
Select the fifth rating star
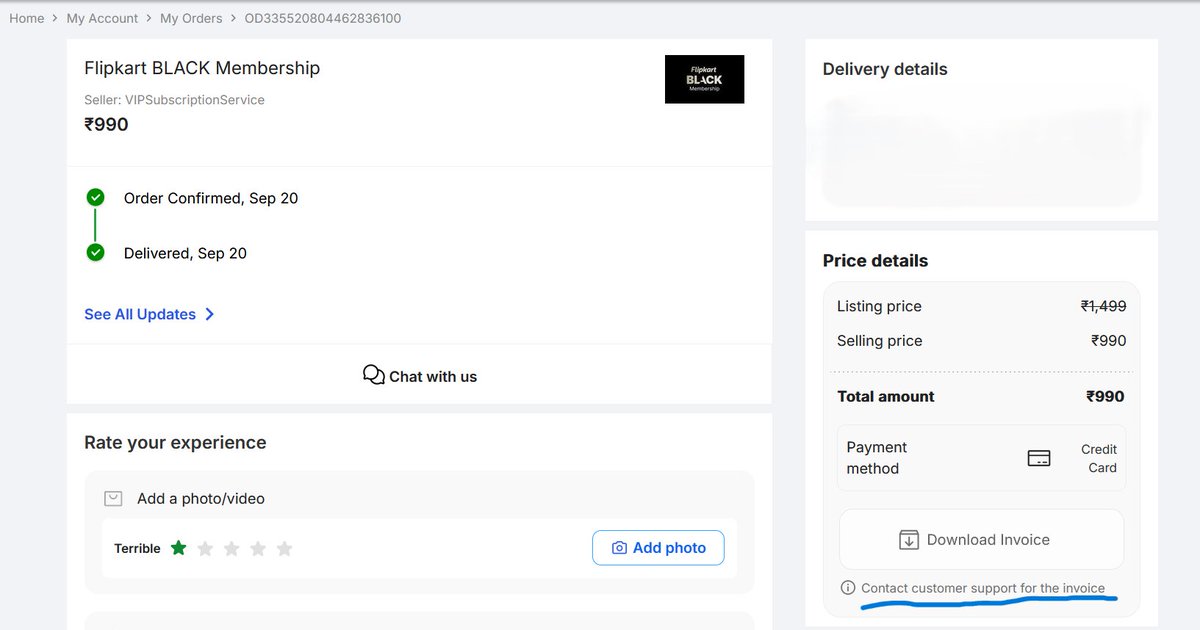coord(284,548)
